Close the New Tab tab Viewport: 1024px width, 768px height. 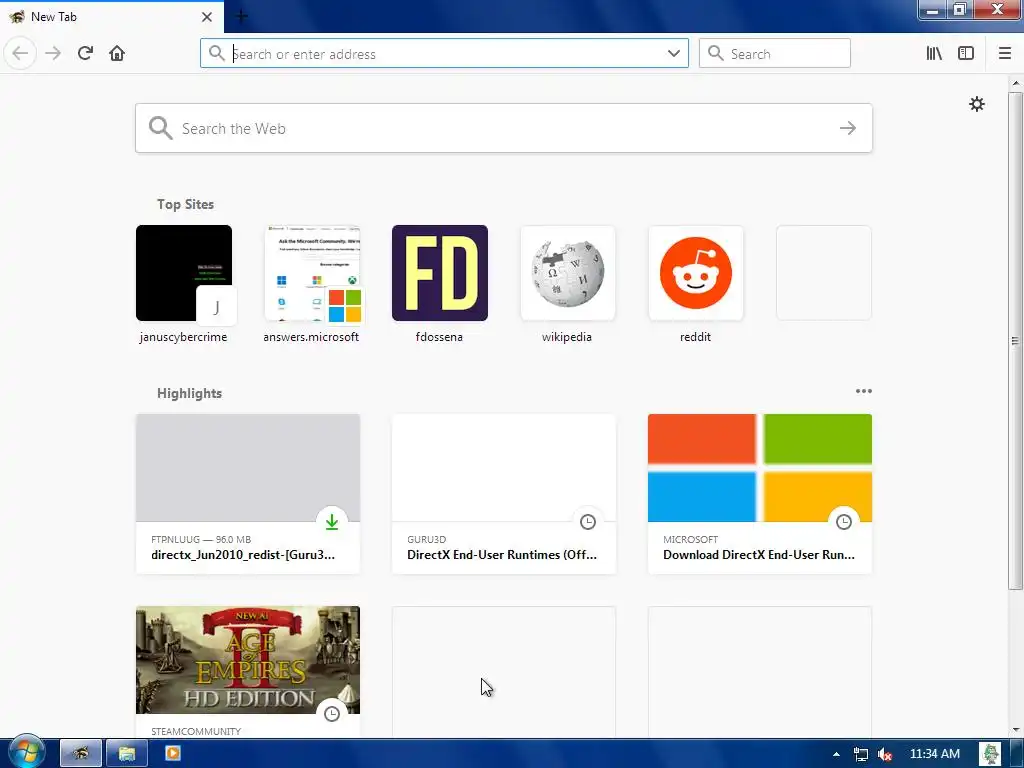point(206,17)
